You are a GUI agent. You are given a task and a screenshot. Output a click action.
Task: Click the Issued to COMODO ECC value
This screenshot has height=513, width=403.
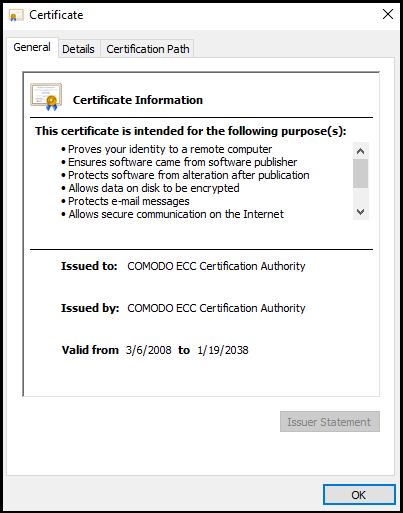click(216, 266)
